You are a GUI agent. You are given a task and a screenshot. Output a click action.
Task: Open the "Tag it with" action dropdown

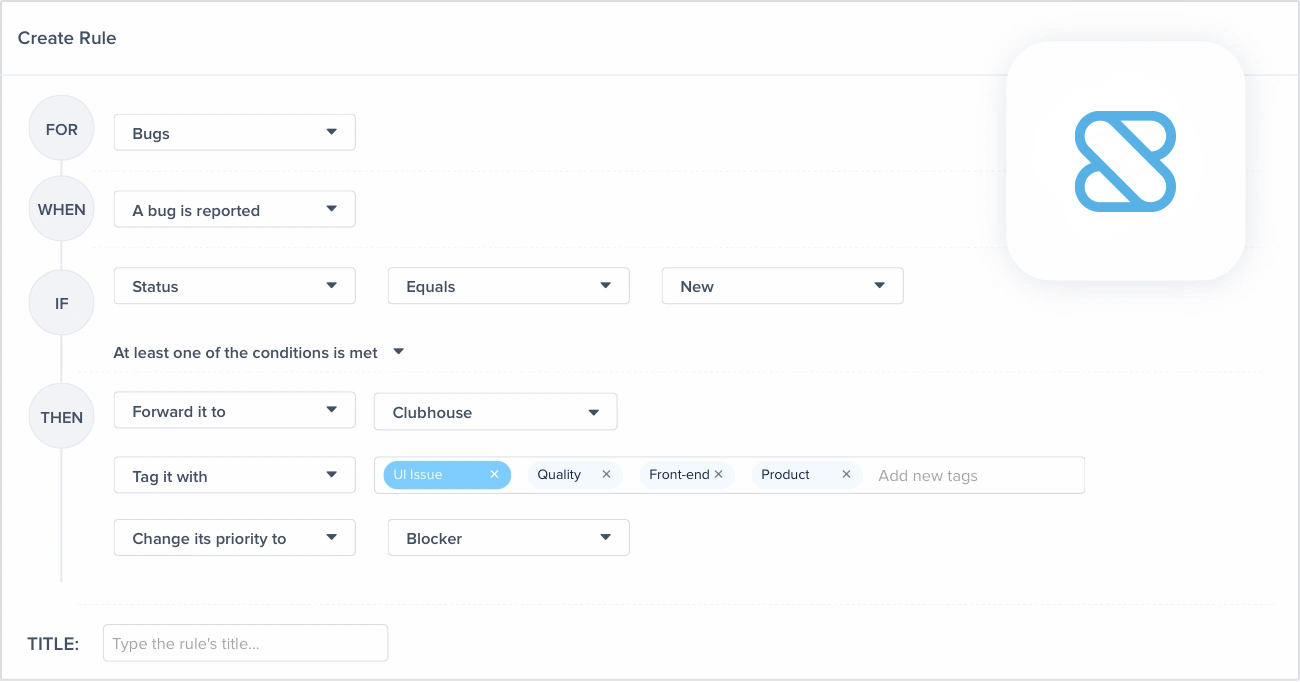(x=234, y=475)
